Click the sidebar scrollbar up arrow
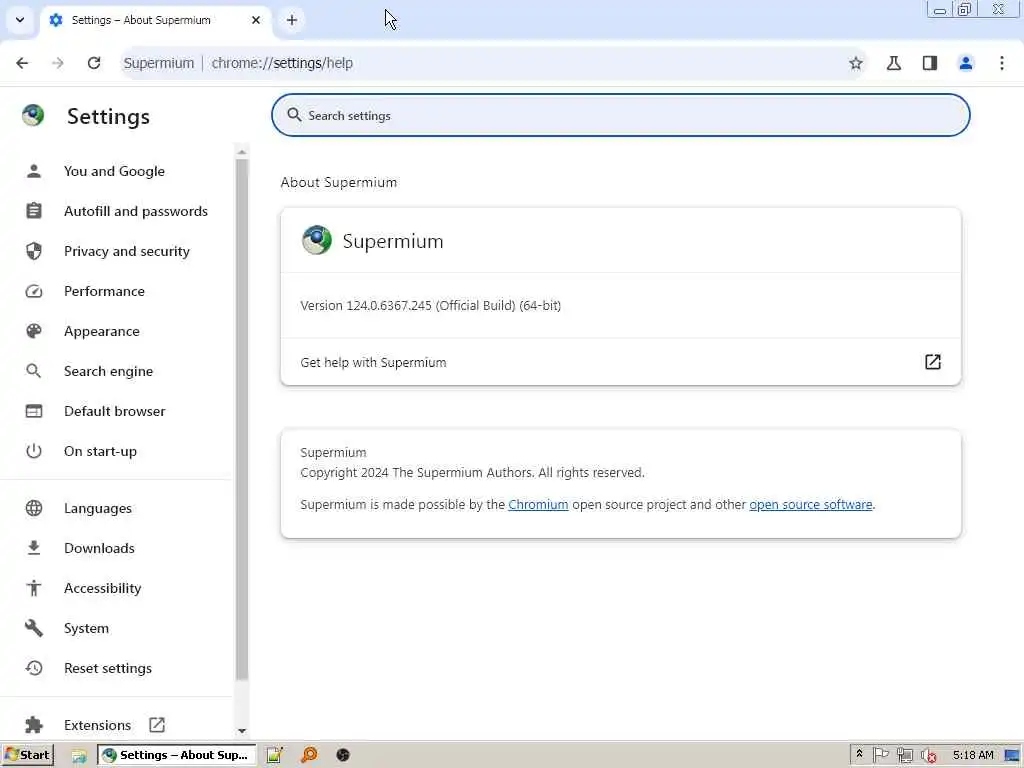This screenshot has height=768, width=1024. pyautogui.click(x=242, y=152)
